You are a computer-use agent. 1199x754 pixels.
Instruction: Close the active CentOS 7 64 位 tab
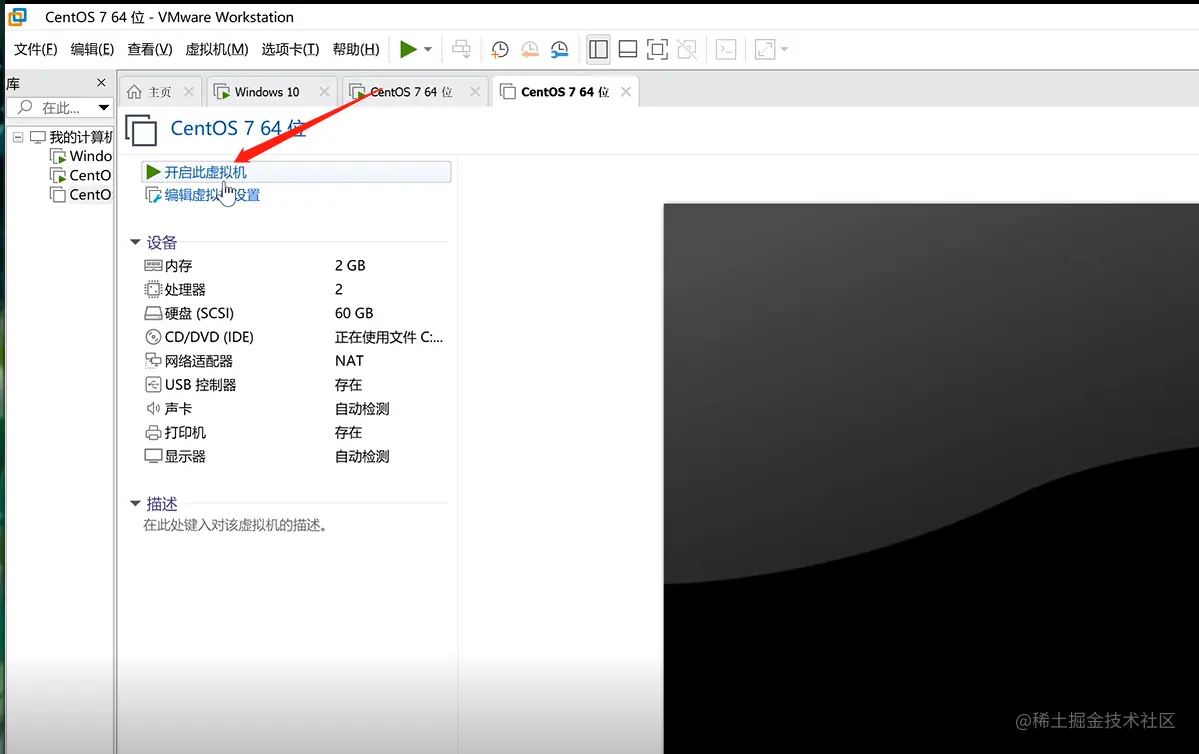(625, 92)
